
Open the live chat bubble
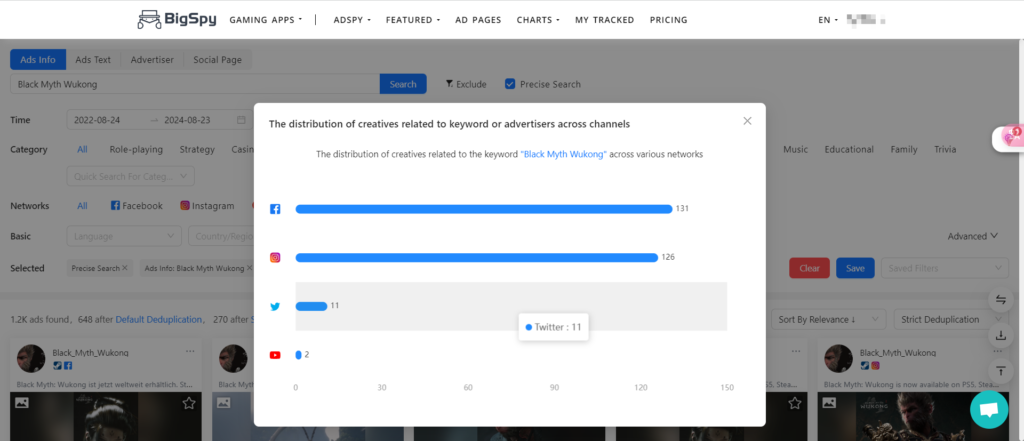click(x=988, y=409)
